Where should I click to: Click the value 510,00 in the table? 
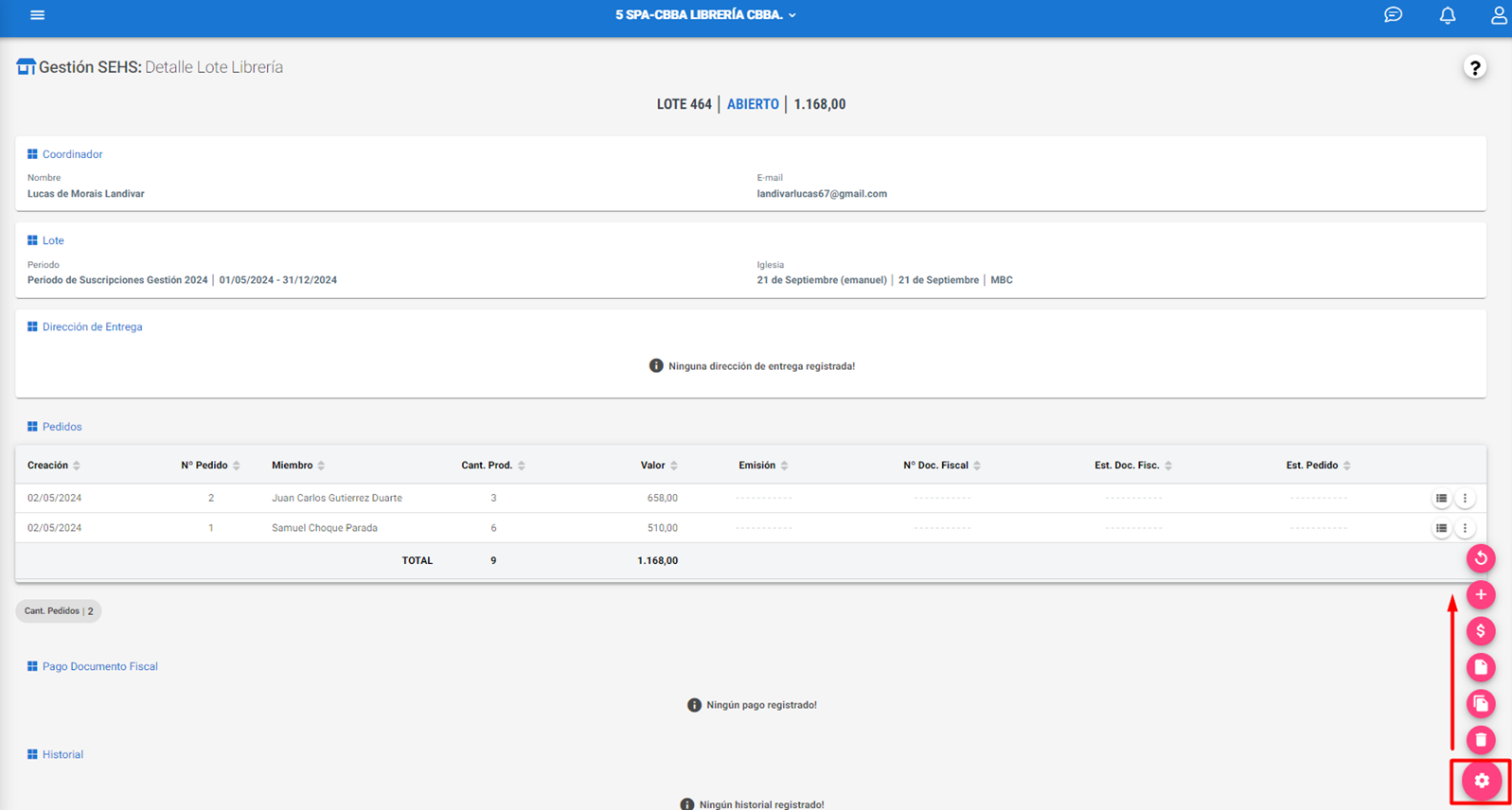click(x=662, y=528)
